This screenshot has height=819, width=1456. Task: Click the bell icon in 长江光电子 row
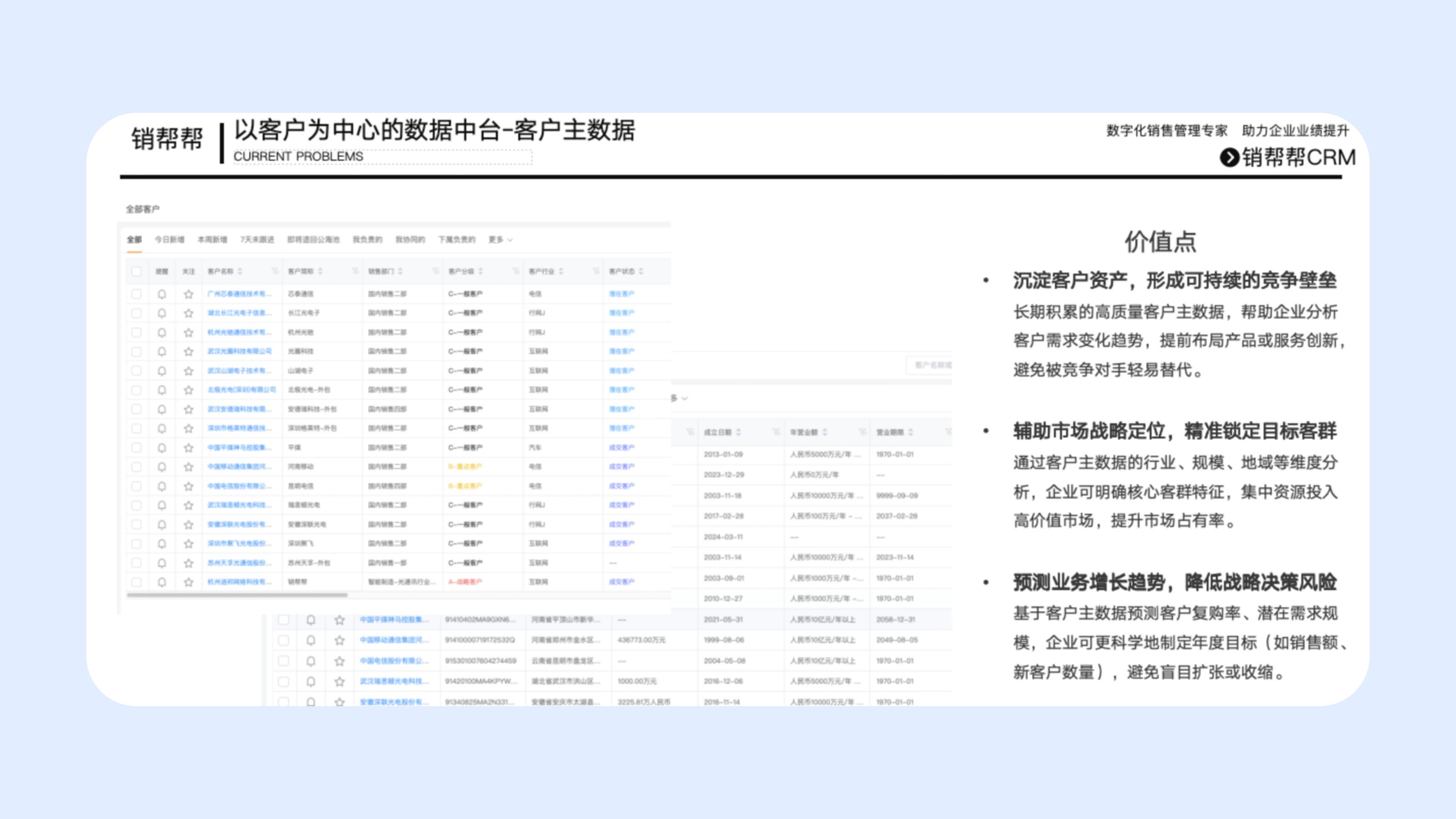(x=162, y=313)
